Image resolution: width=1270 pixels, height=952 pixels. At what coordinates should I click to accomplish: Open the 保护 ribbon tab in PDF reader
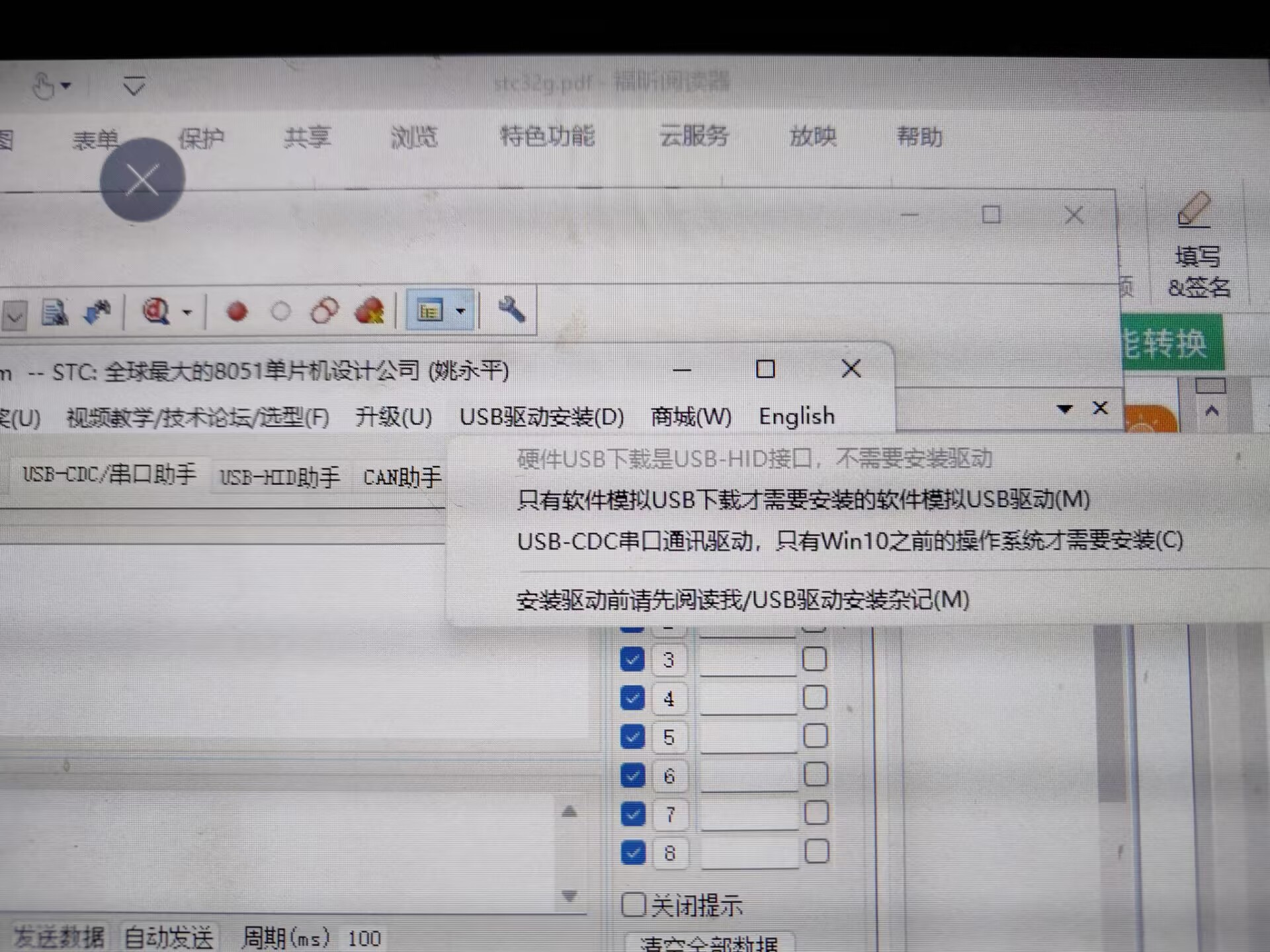[x=201, y=138]
